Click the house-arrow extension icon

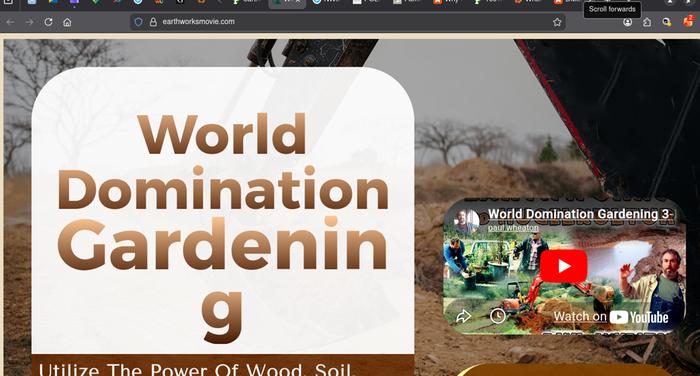pos(647,22)
